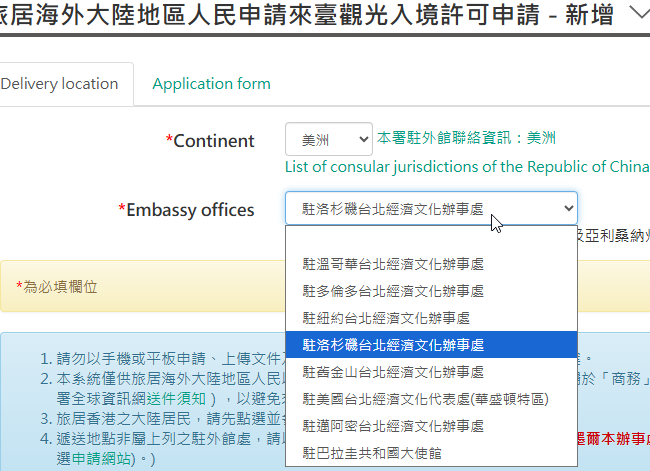Click the Embassy offices combo box
650x471 pixels.
431,209
